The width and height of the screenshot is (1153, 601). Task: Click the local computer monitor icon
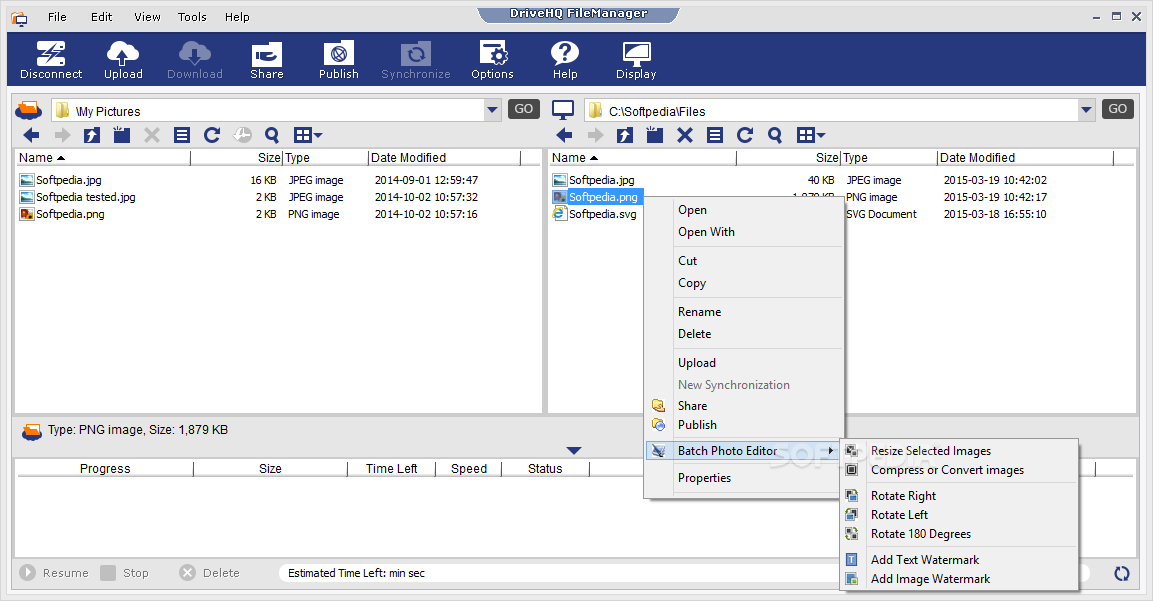563,110
